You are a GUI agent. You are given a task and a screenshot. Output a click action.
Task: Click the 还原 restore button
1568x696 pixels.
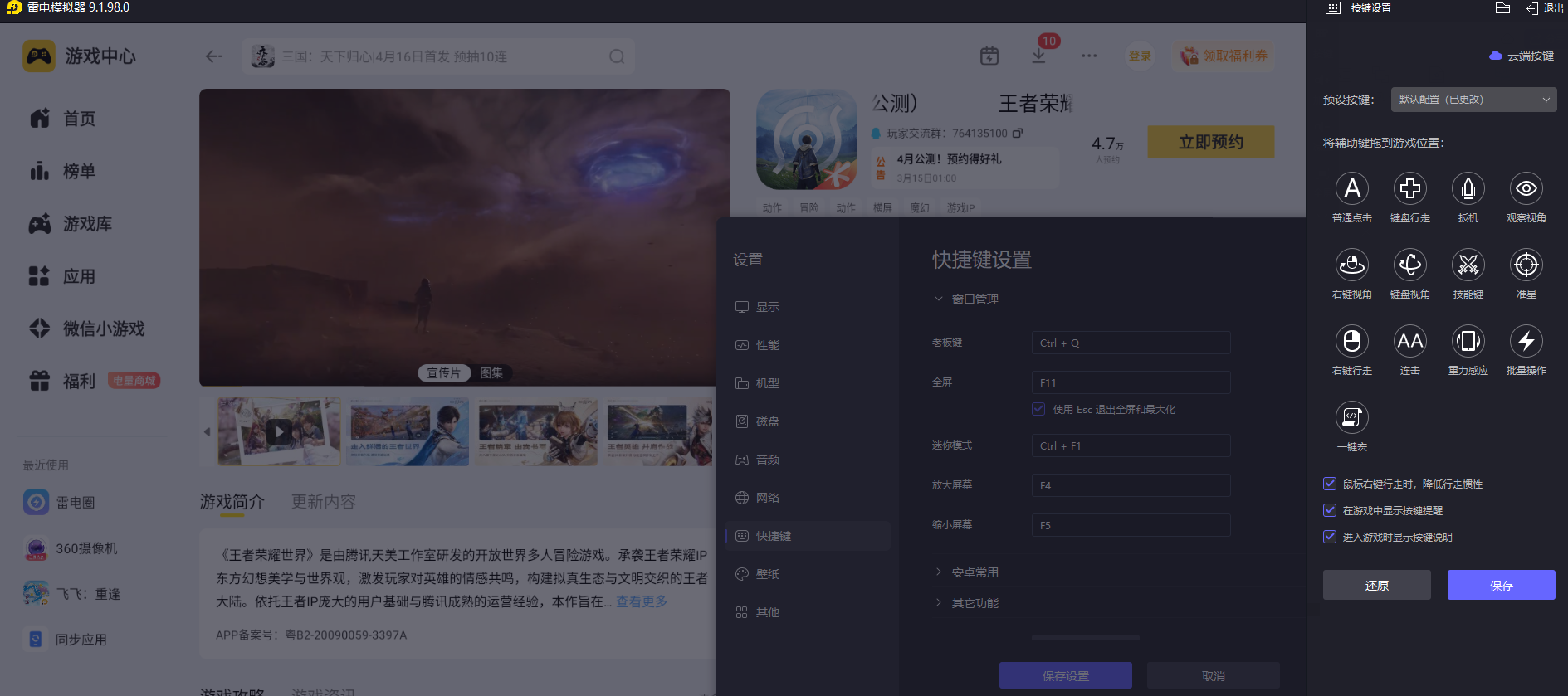pyautogui.click(x=1376, y=585)
